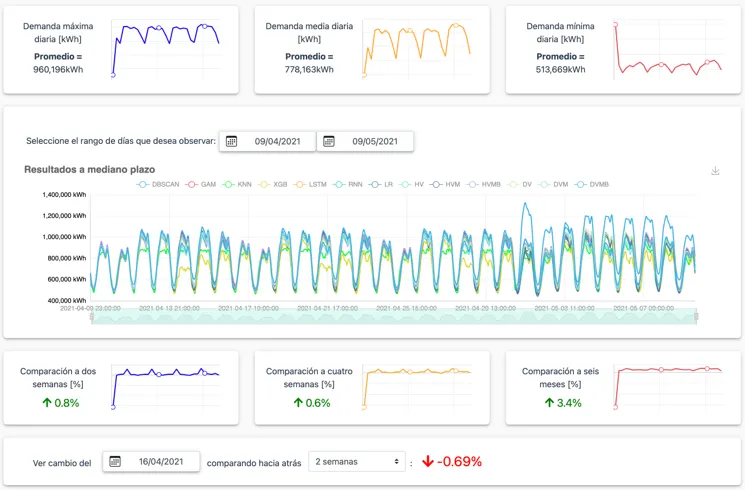Toggle XGB series visibility in legend

[x=272, y=185]
